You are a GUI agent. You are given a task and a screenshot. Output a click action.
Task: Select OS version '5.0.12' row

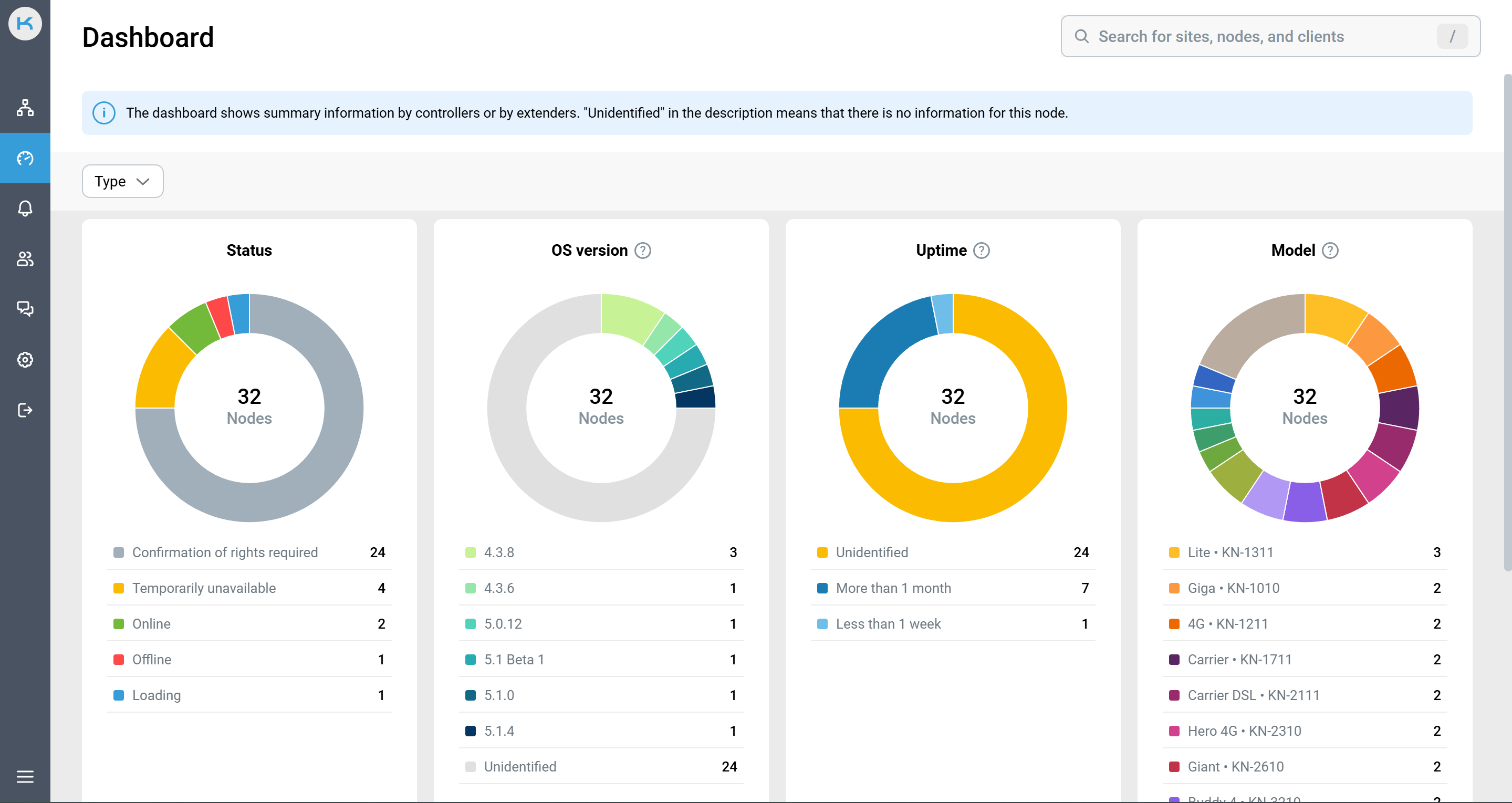[x=601, y=624]
